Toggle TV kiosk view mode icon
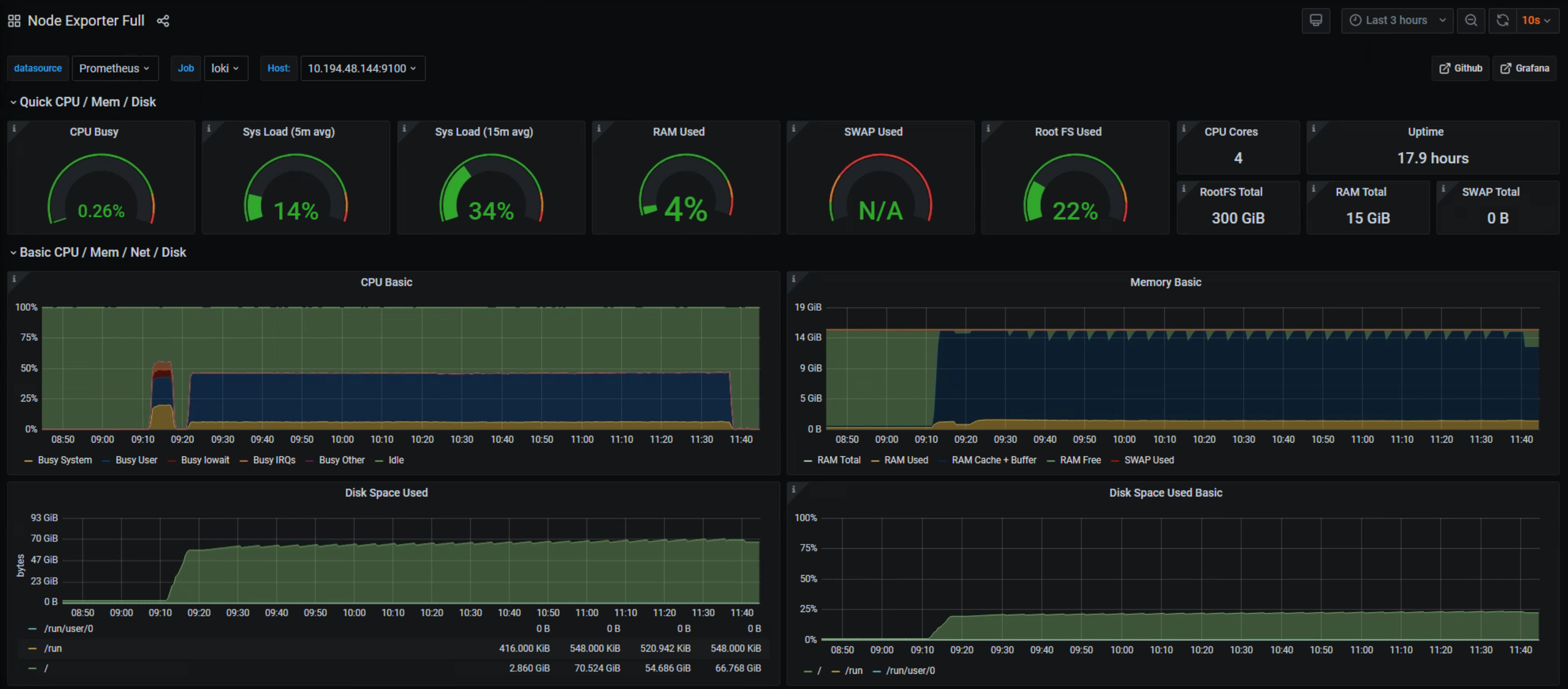 (x=1315, y=20)
